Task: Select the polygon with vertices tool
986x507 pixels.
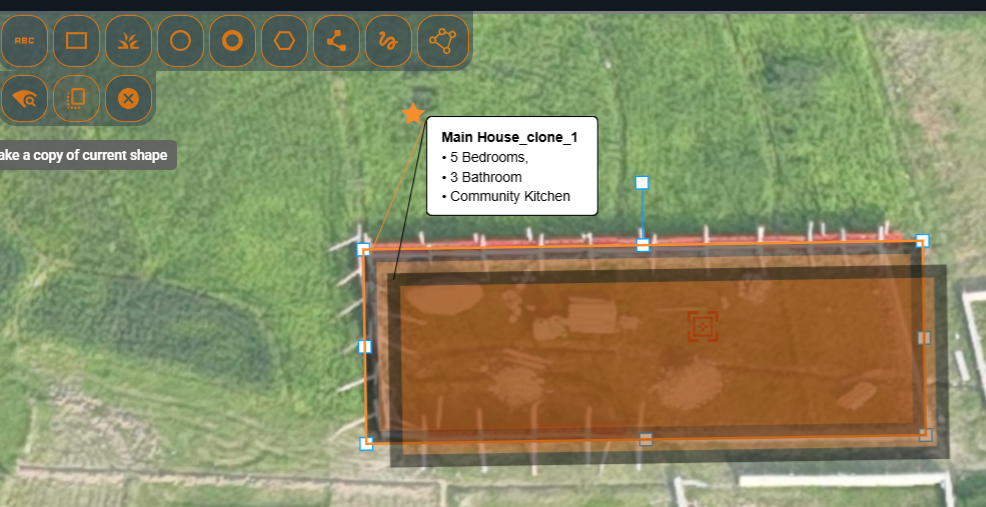Action: [441, 41]
